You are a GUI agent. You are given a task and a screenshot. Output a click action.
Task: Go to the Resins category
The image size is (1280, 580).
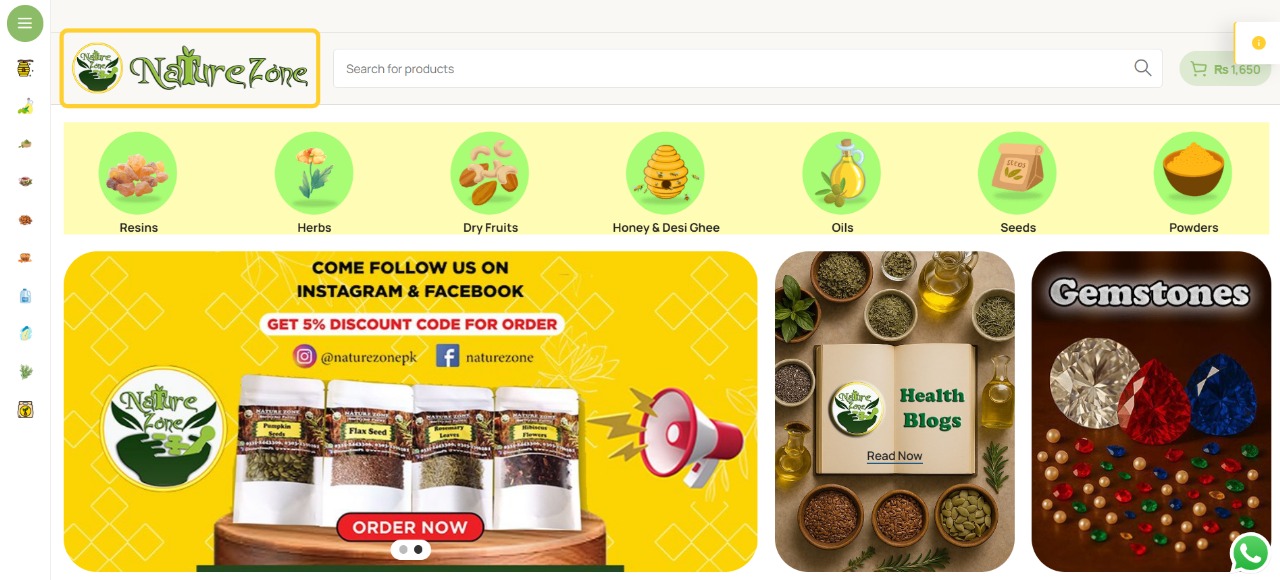138,183
